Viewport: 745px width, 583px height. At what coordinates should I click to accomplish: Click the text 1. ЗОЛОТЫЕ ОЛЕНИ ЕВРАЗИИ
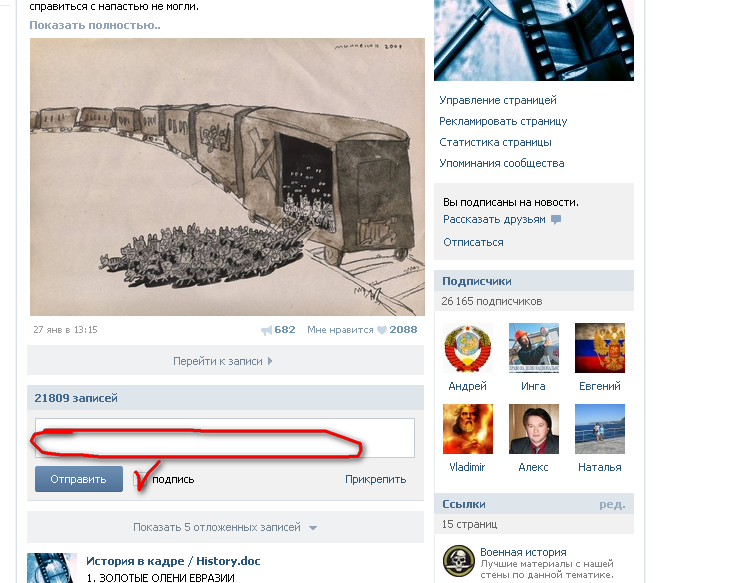click(x=161, y=578)
